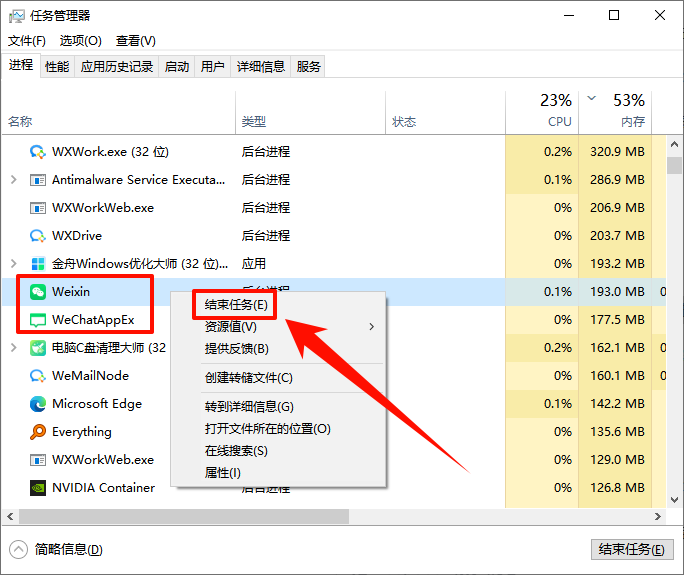Click the sort arrow above 内存 column
684x575 pixels.
[x=592, y=98]
